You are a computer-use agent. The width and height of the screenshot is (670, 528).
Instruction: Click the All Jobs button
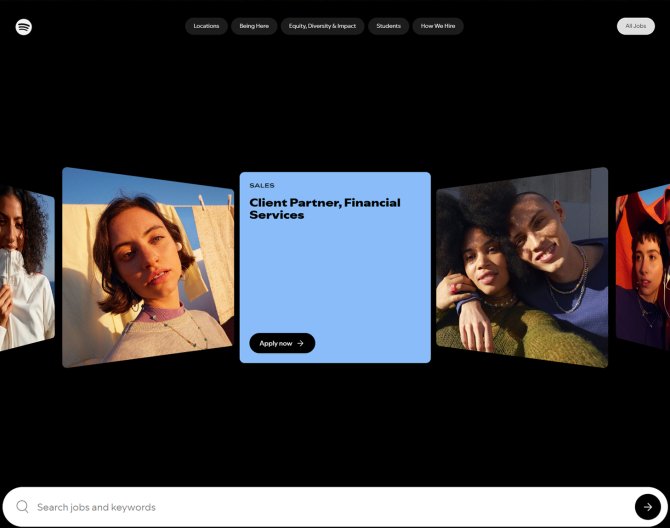pyautogui.click(x=635, y=26)
